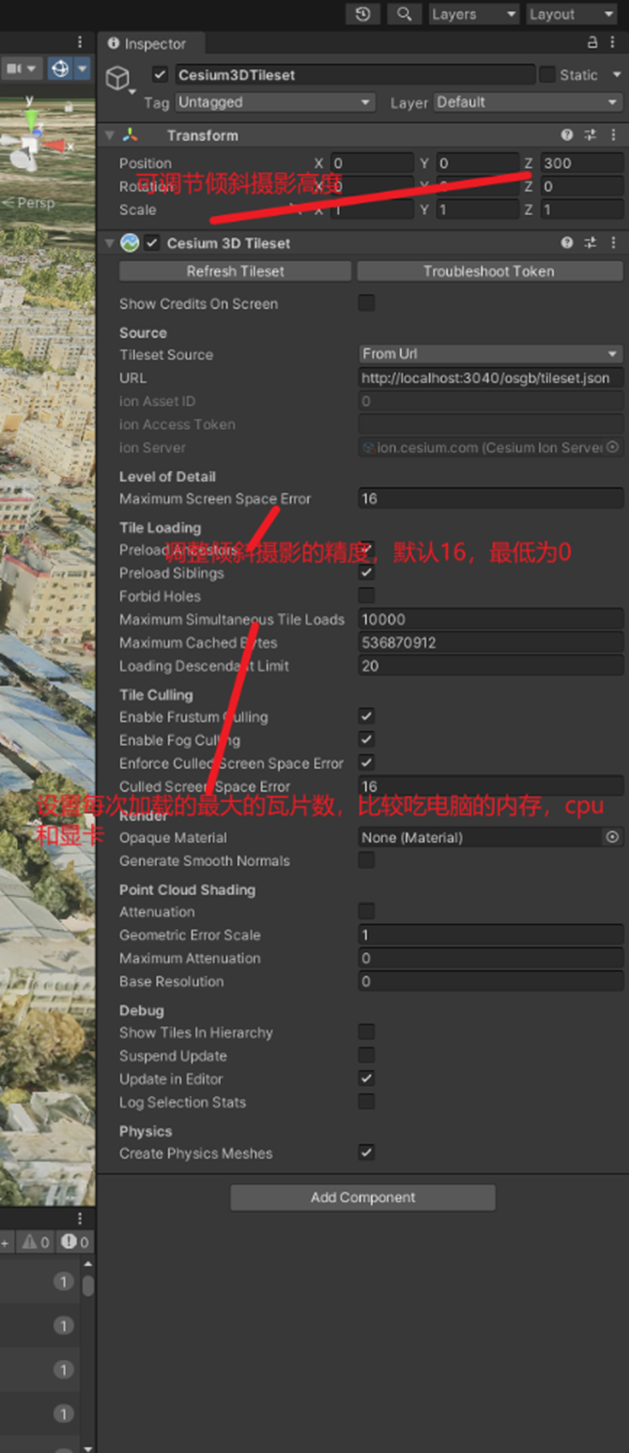The image size is (629, 1453).
Task: Click the green Y axis of scene gizmo
Action: [x=31, y=117]
